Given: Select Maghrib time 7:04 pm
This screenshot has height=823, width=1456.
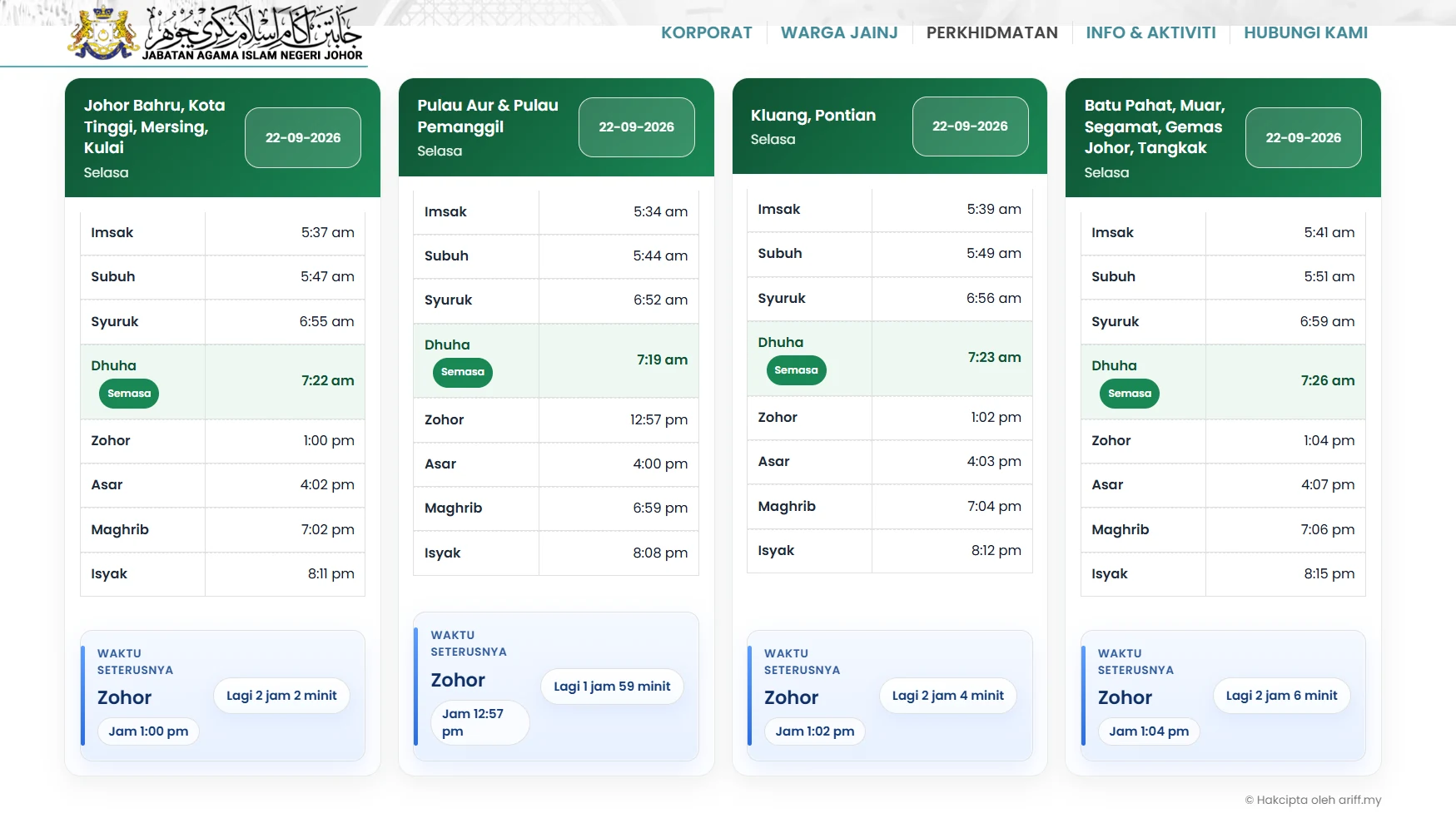Looking at the screenshot, I should pos(994,506).
